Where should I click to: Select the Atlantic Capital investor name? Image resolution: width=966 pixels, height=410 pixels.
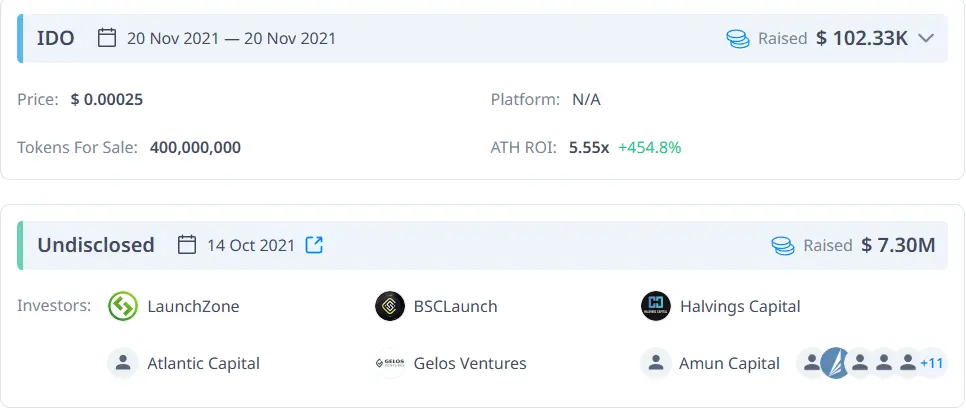(x=203, y=363)
